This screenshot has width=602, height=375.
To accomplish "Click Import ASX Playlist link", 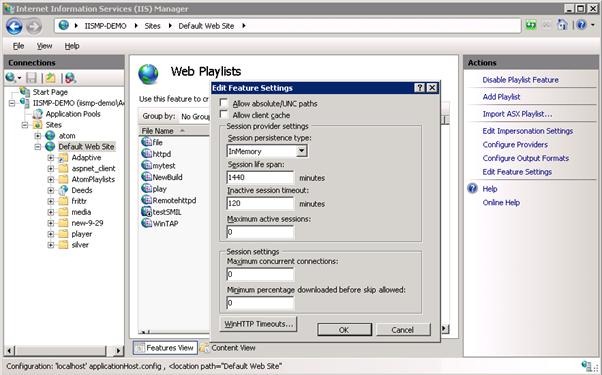I will [x=517, y=114].
